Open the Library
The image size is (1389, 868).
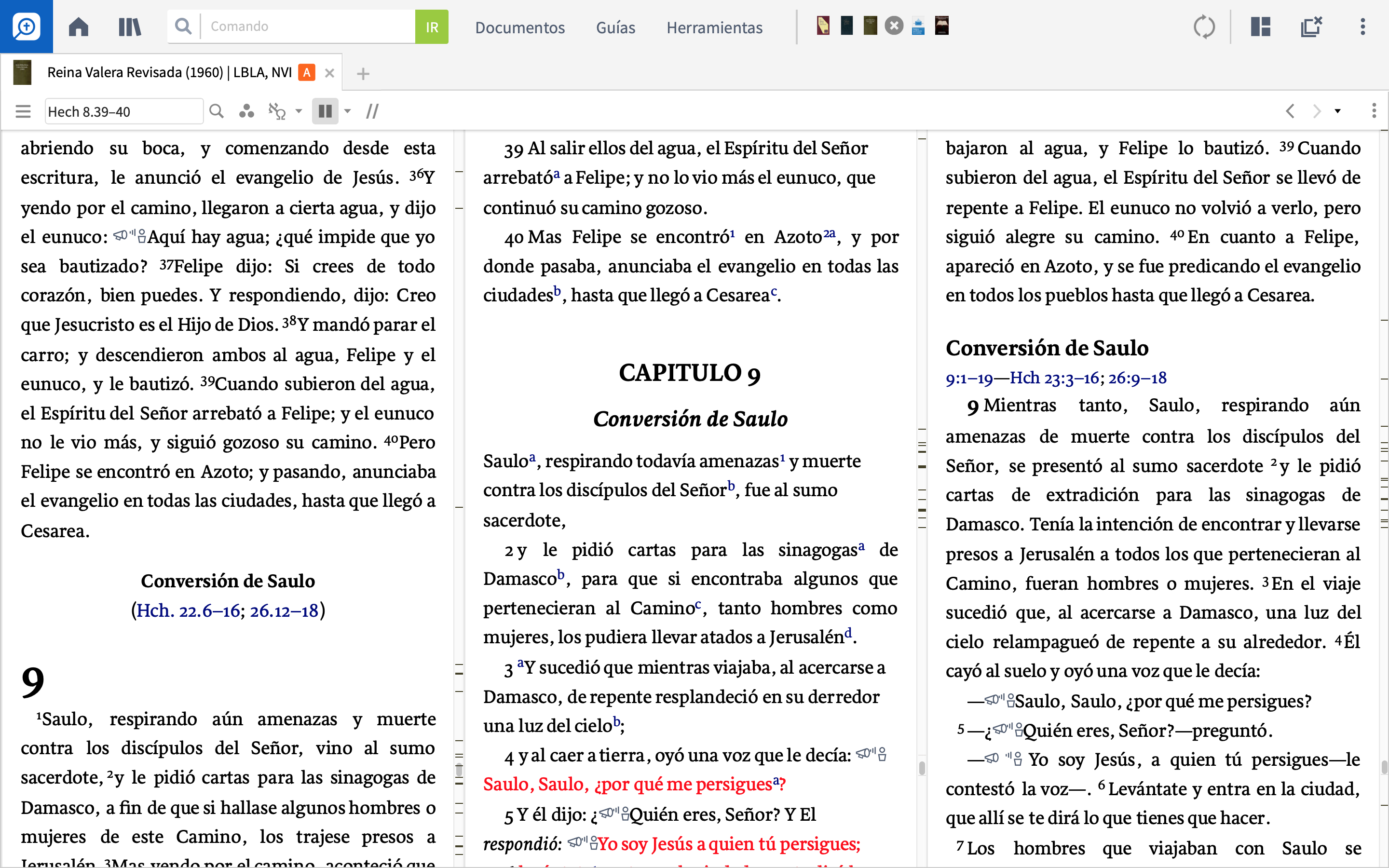(x=130, y=27)
